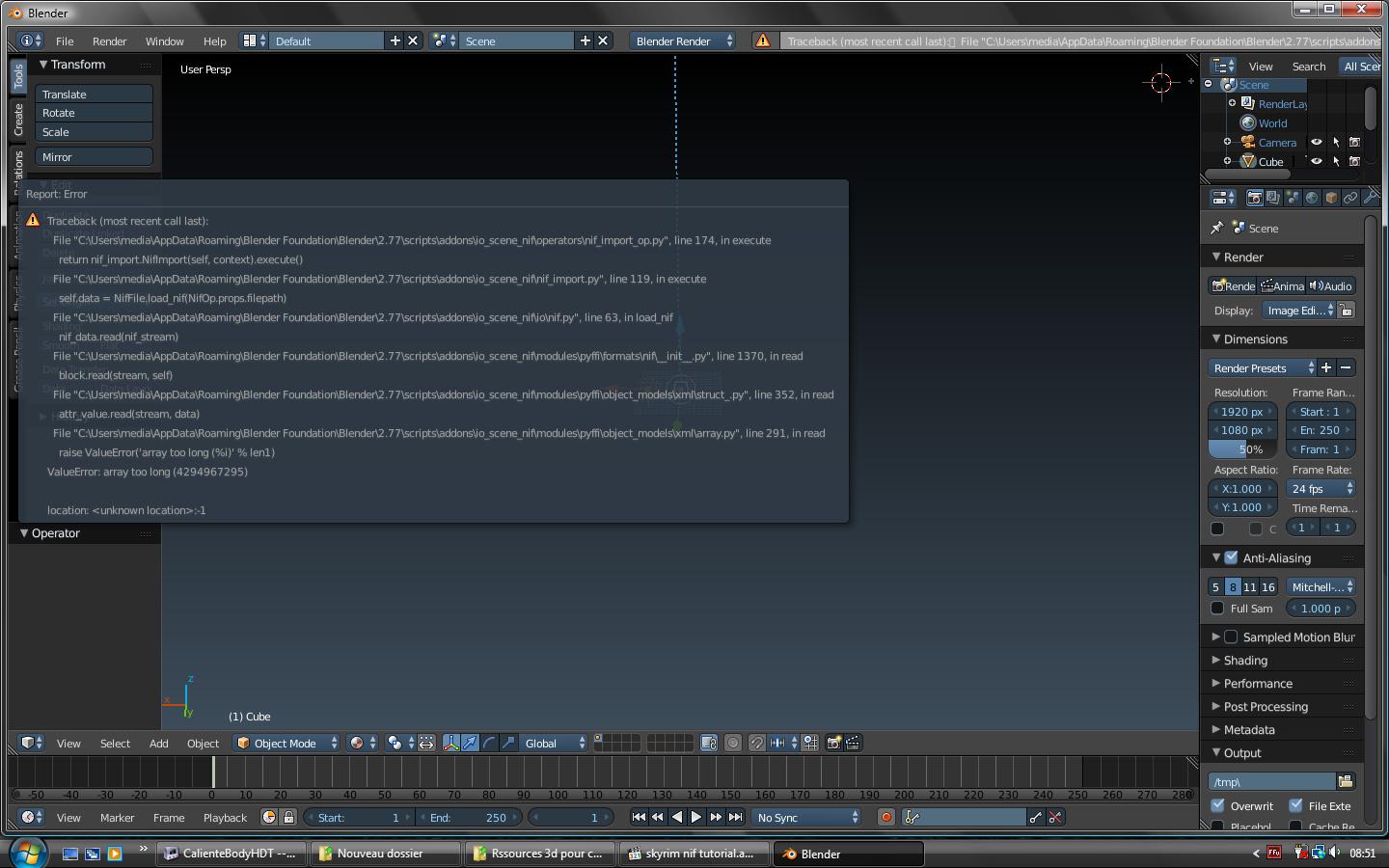
Task: Click the resolution percentage 50% slider
Action: (x=1242, y=449)
